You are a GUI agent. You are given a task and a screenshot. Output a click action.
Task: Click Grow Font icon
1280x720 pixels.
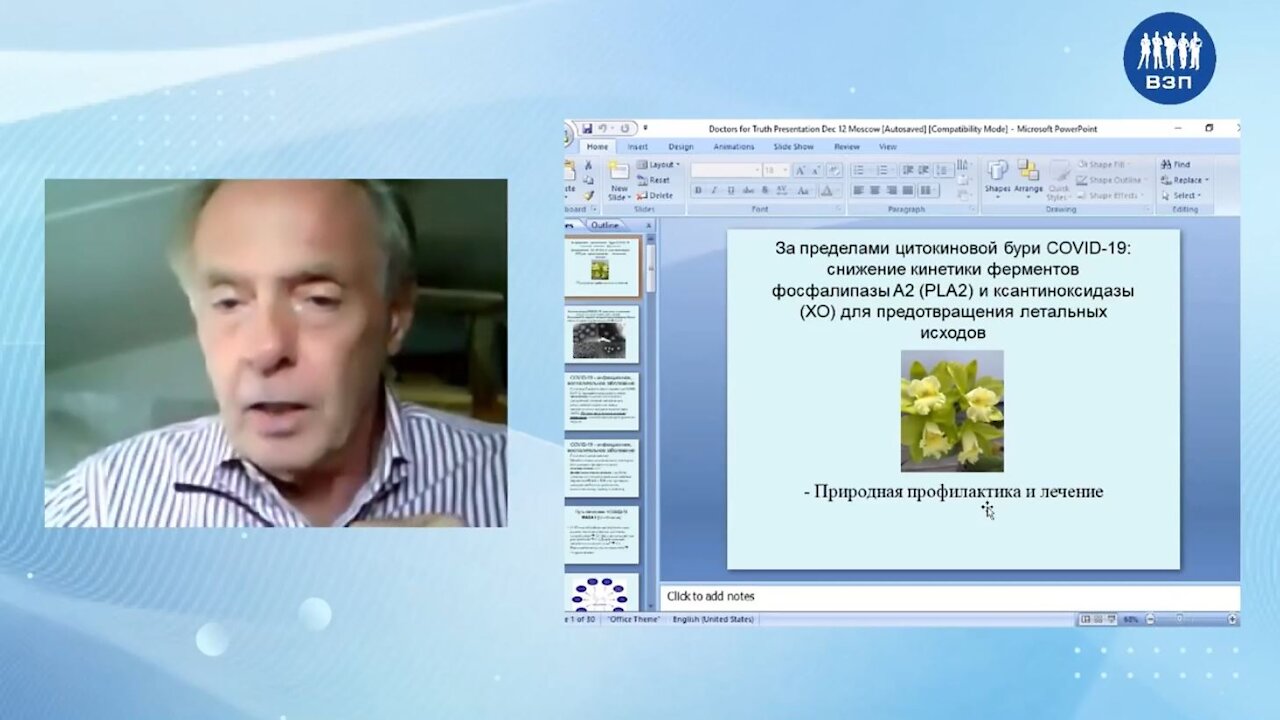pyautogui.click(x=800, y=170)
